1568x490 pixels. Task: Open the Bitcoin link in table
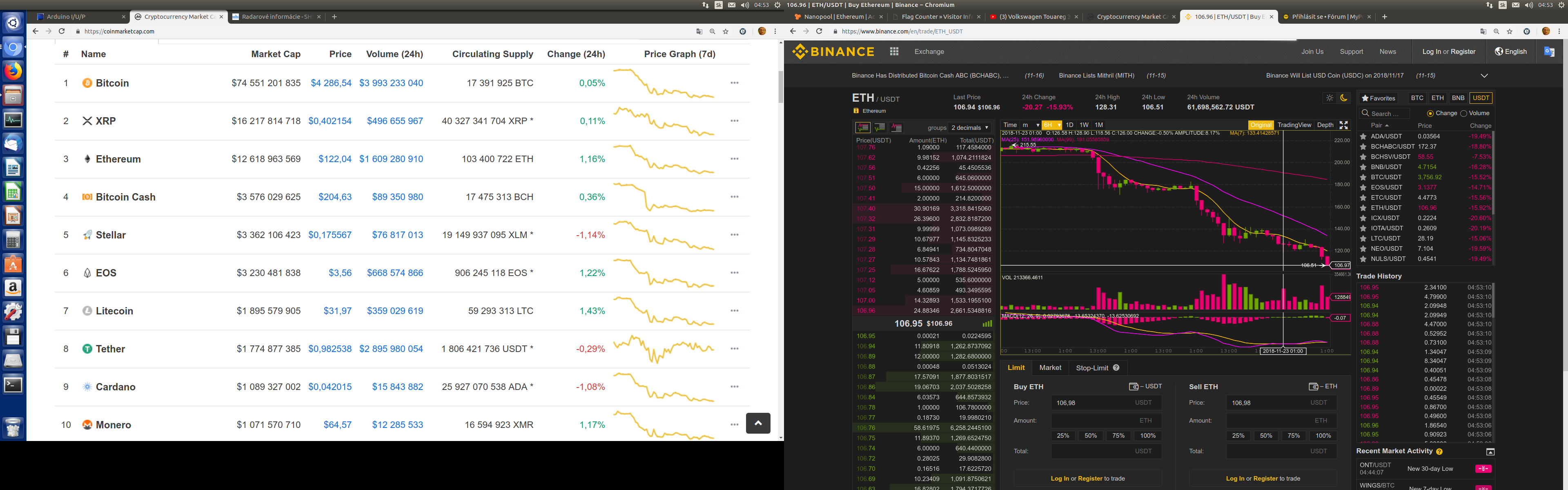(112, 83)
